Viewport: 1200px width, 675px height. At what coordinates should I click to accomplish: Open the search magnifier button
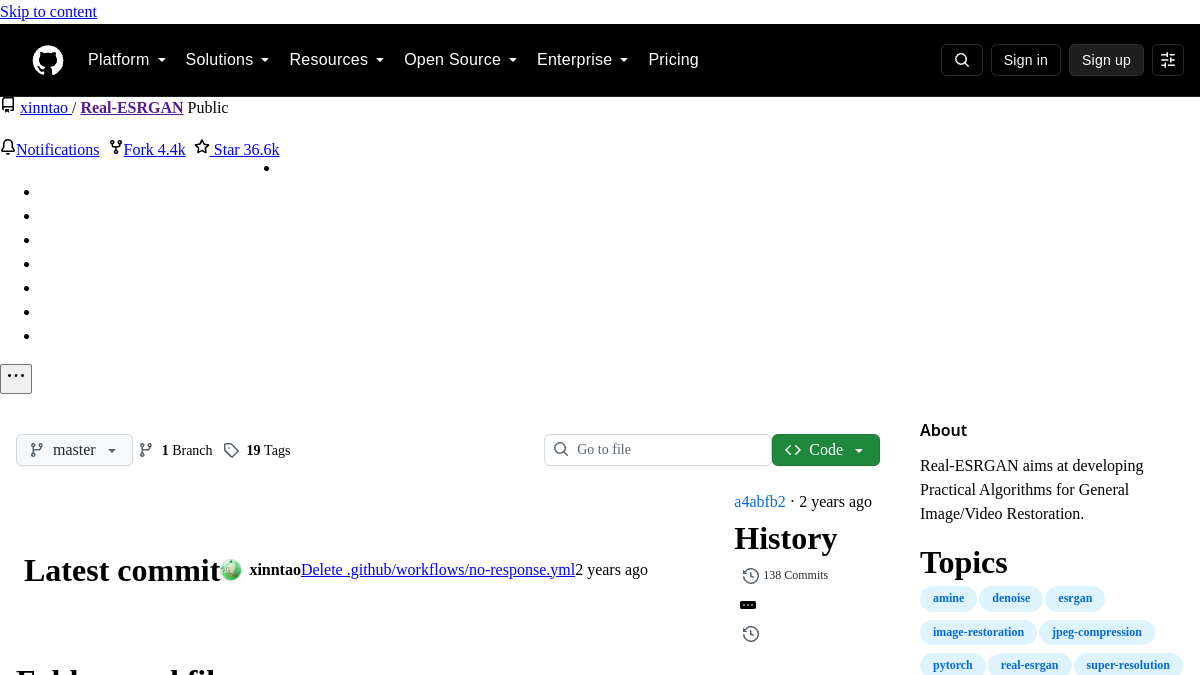tap(962, 60)
